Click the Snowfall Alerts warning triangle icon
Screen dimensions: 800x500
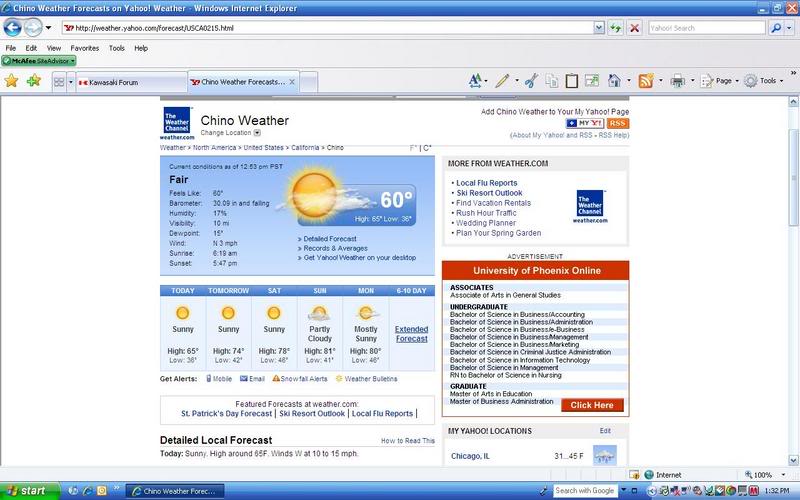(x=276, y=379)
